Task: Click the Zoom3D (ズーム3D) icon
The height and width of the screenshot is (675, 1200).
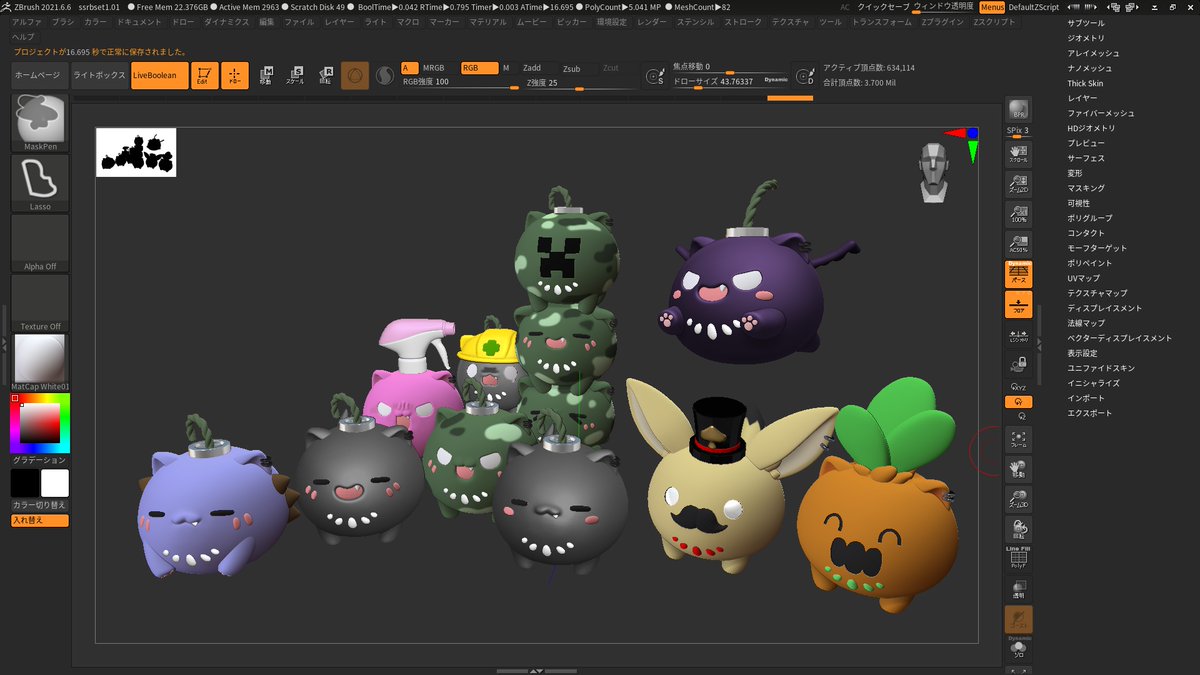Action: click(1019, 500)
